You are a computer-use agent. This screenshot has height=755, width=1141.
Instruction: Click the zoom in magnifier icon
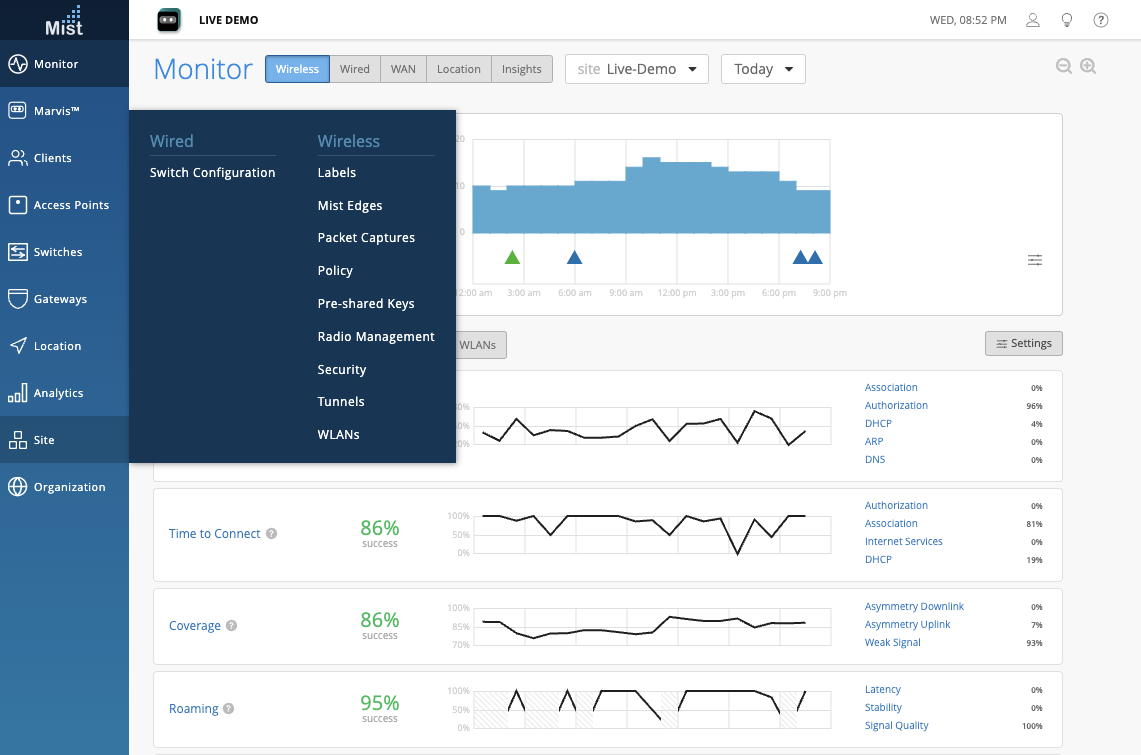(x=1088, y=67)
